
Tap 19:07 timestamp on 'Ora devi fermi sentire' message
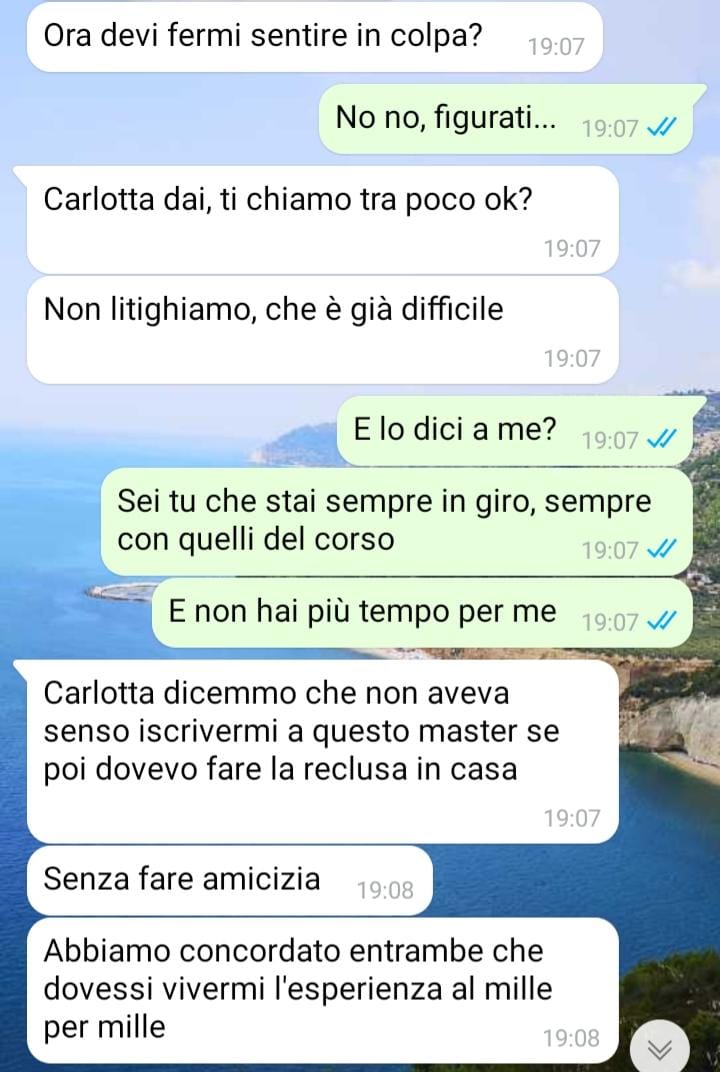[x=556, y=46]
